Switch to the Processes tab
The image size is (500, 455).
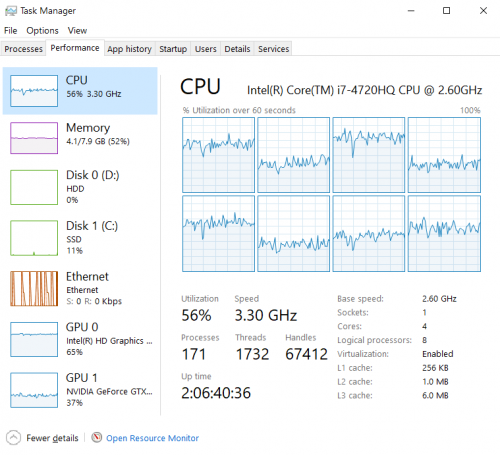click(x=23, y=49)
